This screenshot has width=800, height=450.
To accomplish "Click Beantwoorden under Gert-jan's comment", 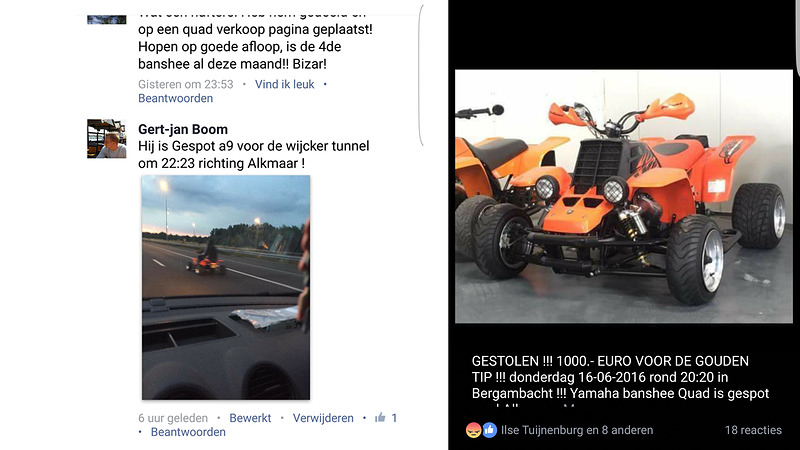I will click(188, 432).
